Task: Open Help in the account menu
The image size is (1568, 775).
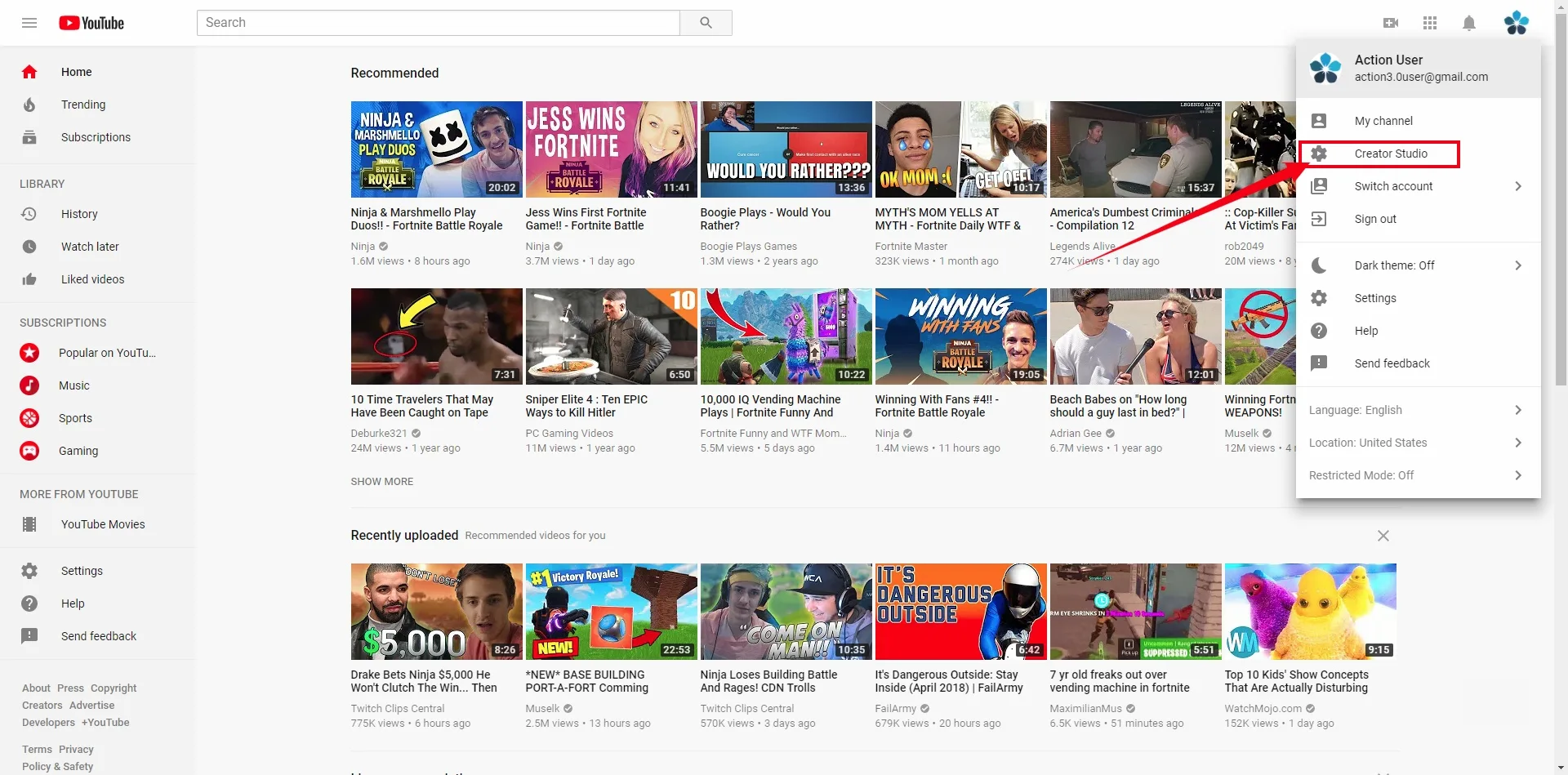Action: (1419, 331)
